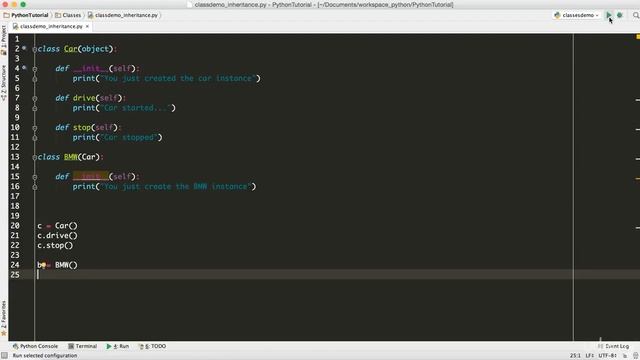This screenshot has height=360, width=640.
Task: Click the yellow inspection status indicator at scrollbar top
Action: pos(638,37)
